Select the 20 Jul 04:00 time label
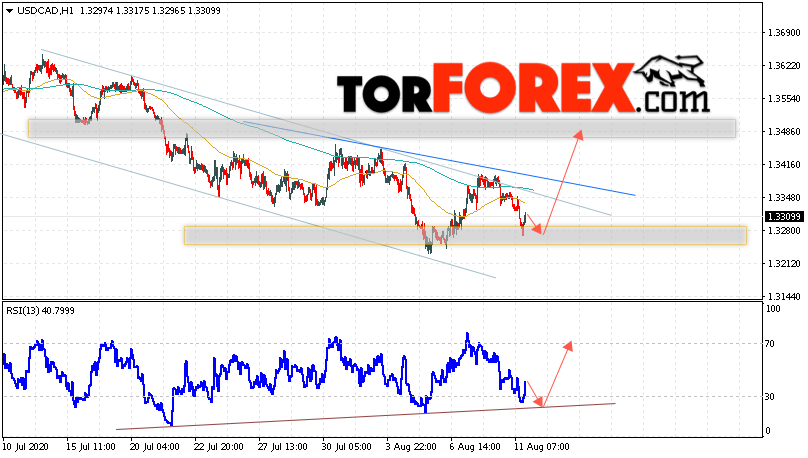This screenshot has height=458, width=808. (155, 447)
